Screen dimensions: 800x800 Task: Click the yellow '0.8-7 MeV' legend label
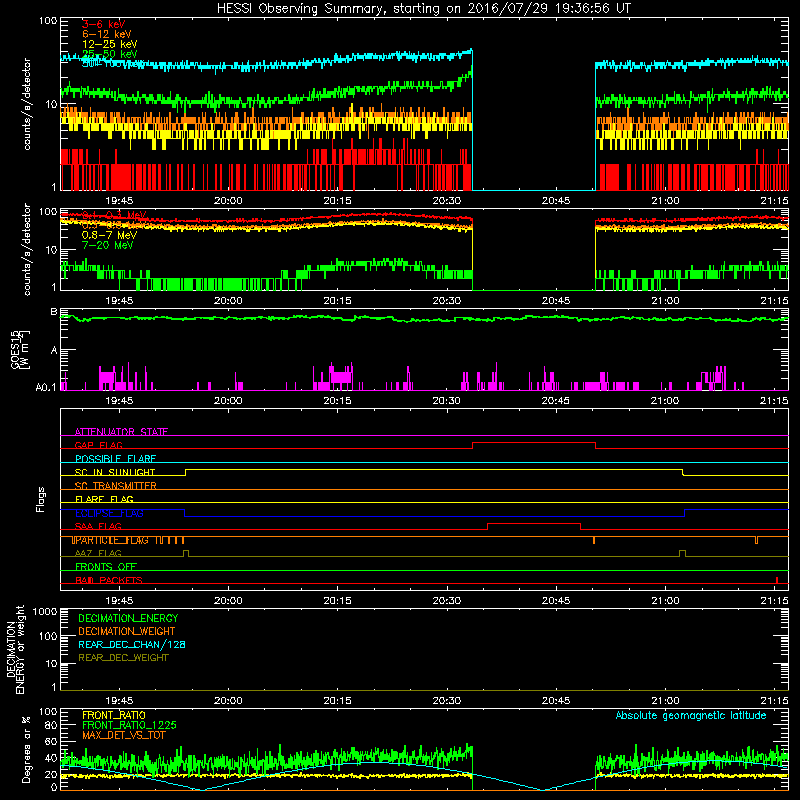coord(109,235)
